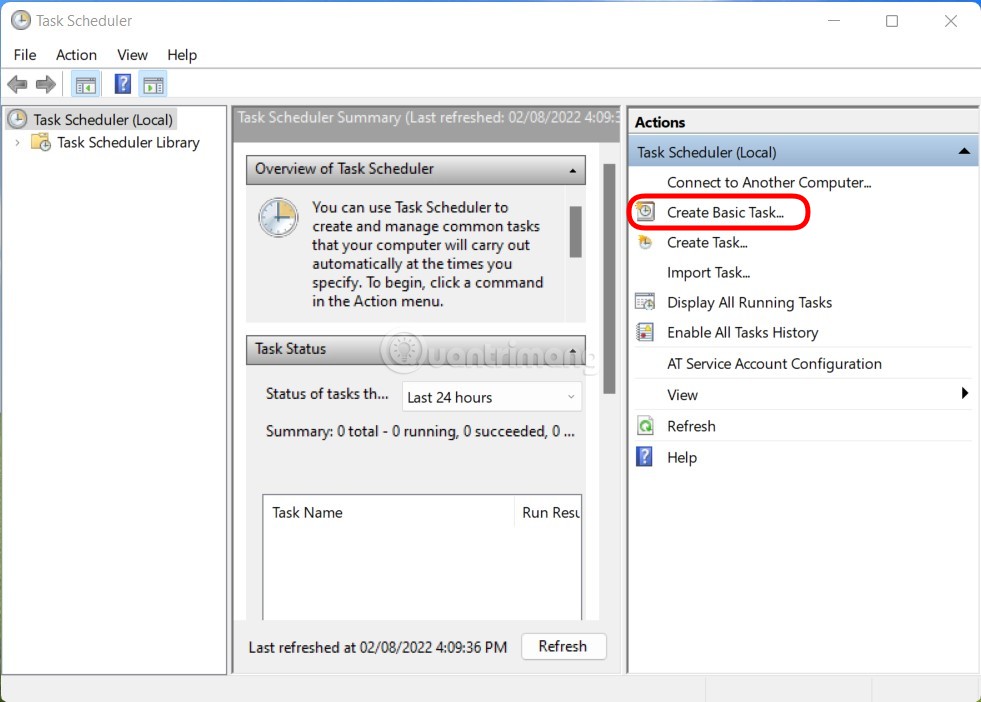The width and height of the screenshot is (981, 702).
Task: Click the Overview section's inner scrollbar
Action: tap(576, 231)
